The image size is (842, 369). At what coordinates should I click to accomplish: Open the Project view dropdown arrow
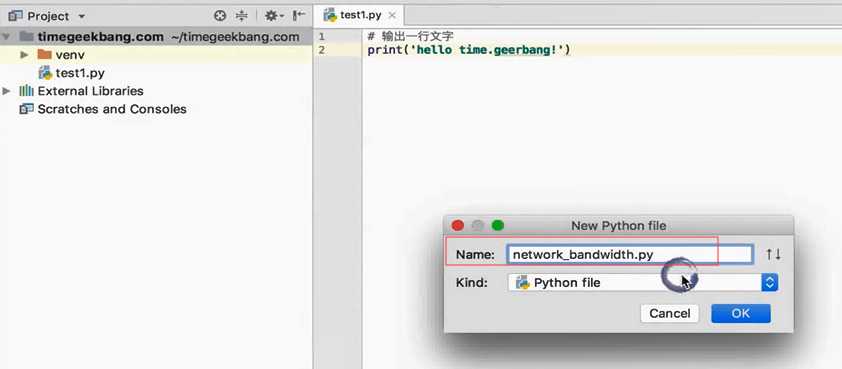[x=82, y=17]
